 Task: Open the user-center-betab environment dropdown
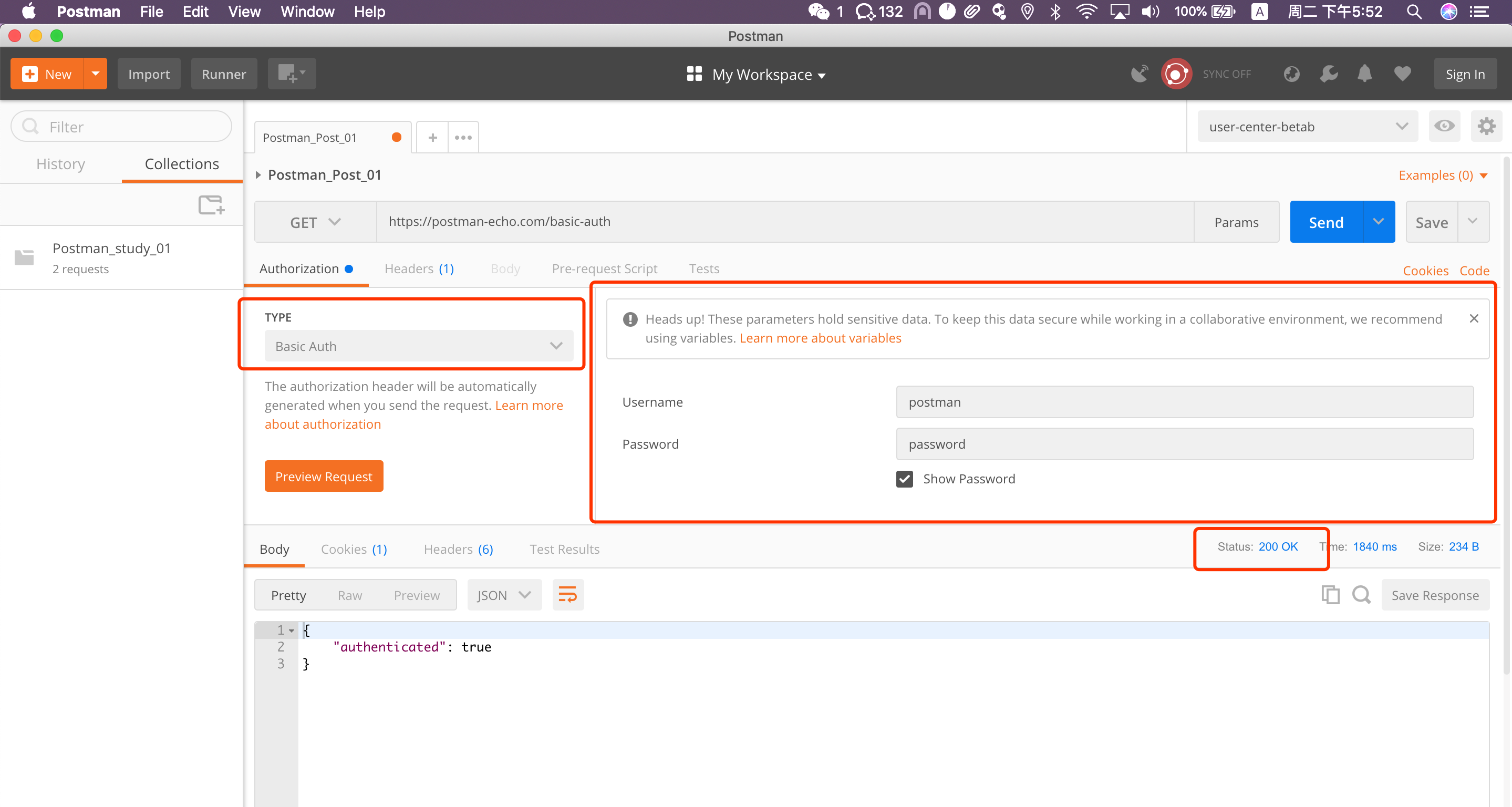tap(1308, 126)
